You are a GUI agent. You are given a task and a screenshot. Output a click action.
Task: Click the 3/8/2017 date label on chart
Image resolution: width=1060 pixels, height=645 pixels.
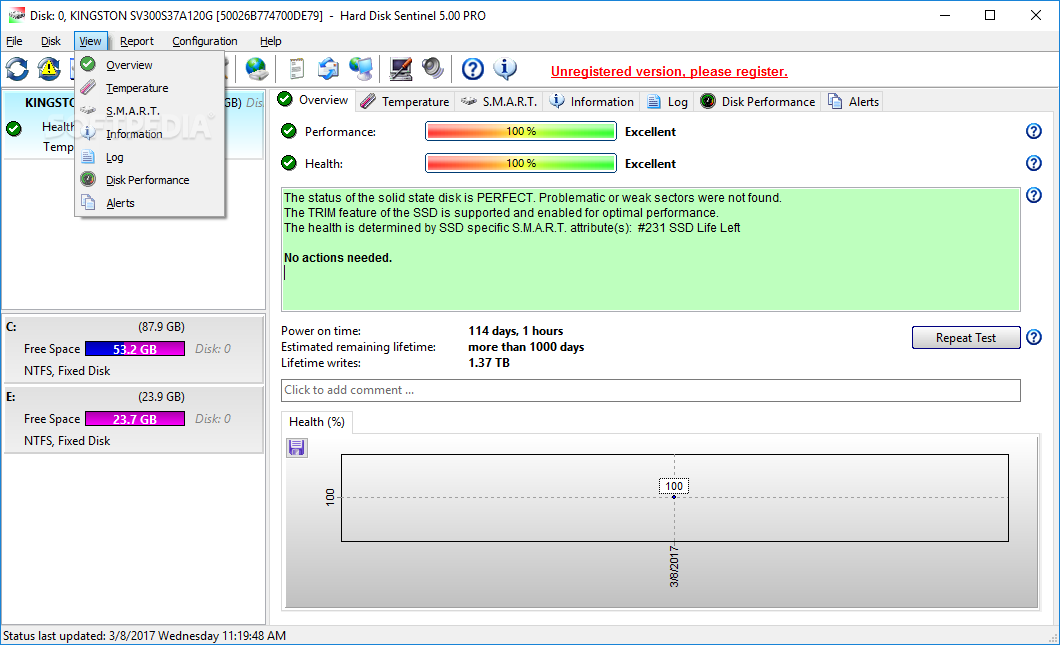click(x=674, y=566)
